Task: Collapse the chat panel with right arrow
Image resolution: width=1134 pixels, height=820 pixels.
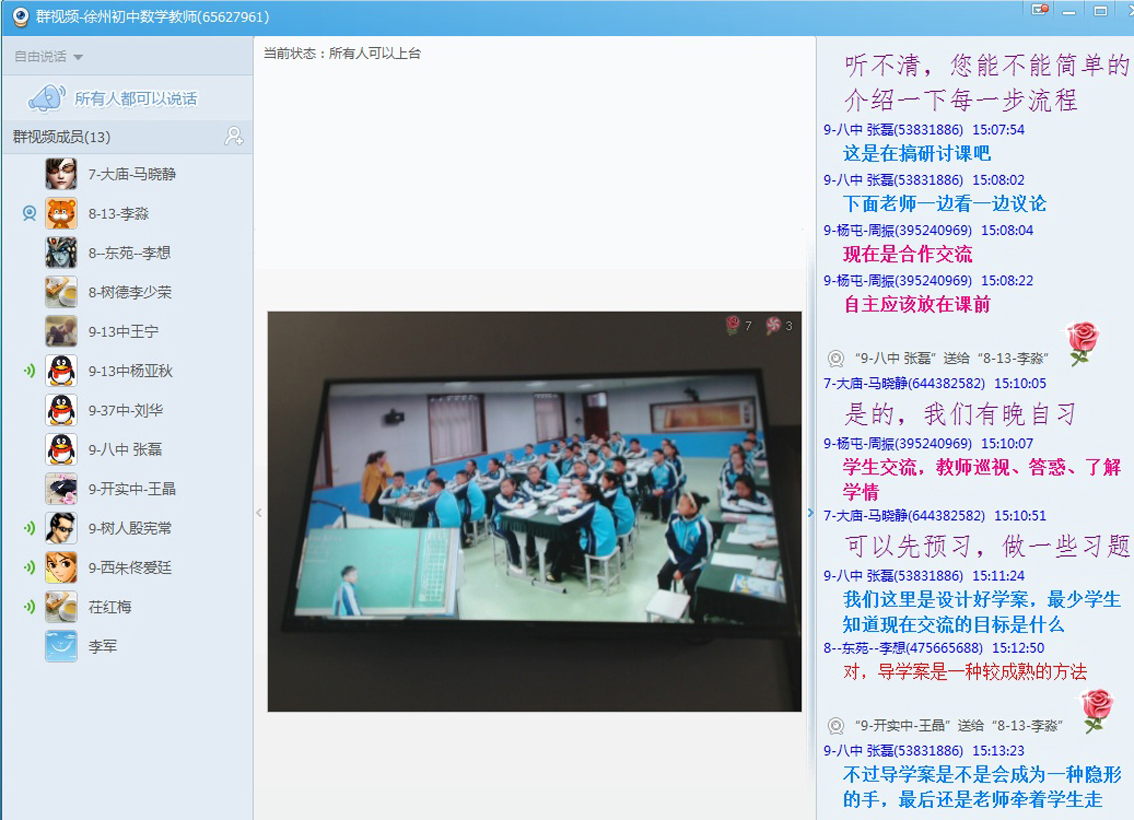Action: [811, 512]
